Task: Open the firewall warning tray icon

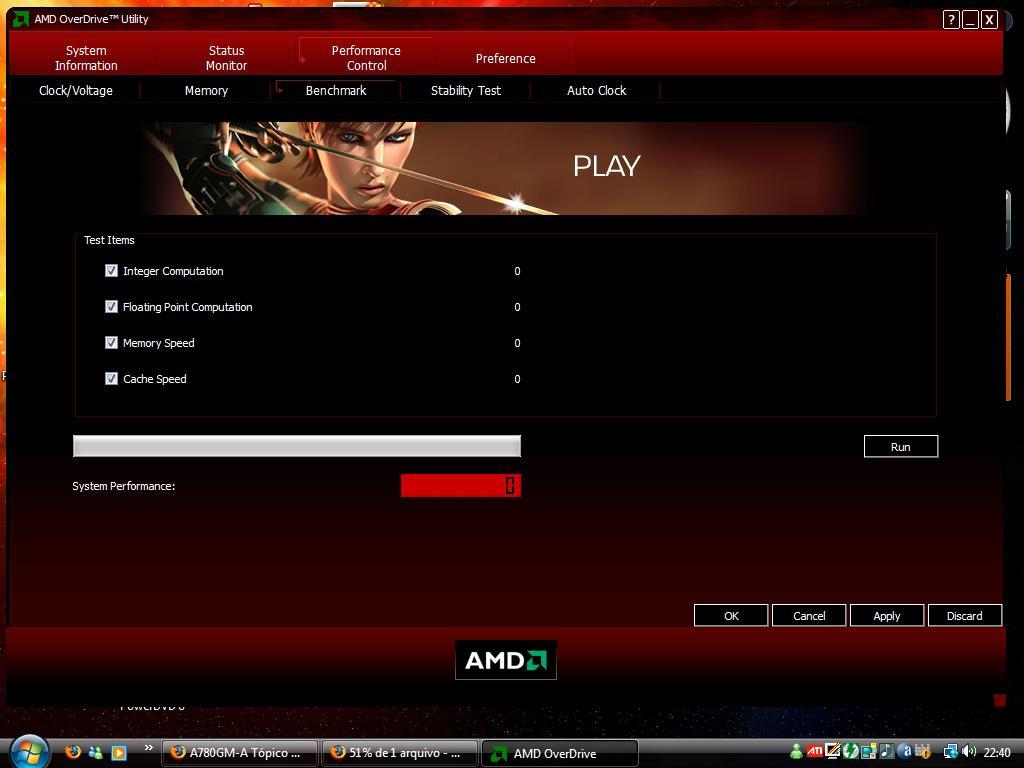Action: coord(923,752)
